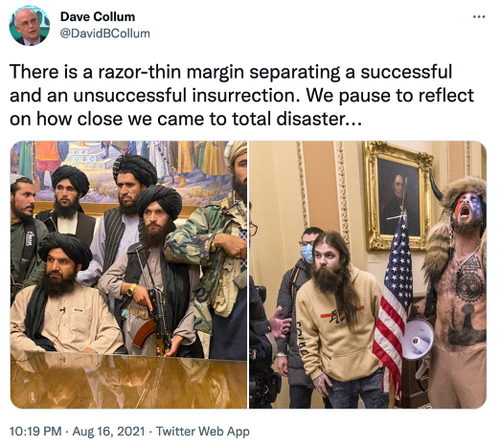The width and height of the screenshot is (500, 446).
Task: Open the Dave Collum display name
Action: (98, 17)
